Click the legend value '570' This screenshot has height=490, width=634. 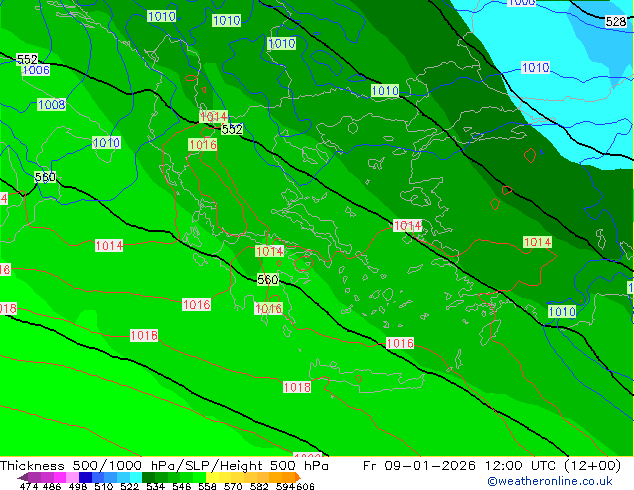[233, 486]
